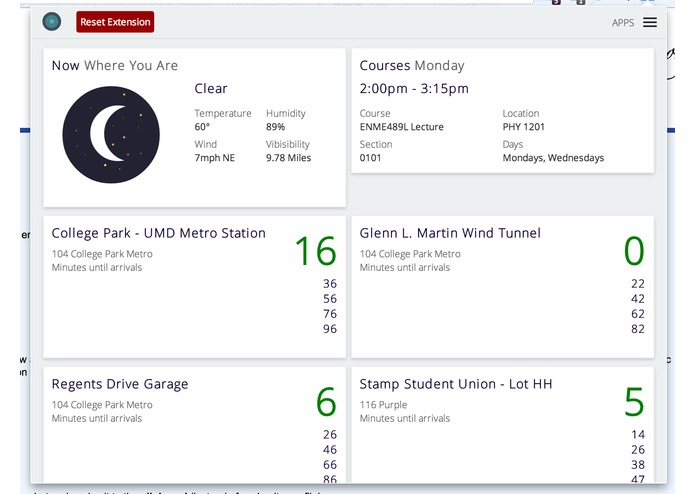Click the green 16 minutes arrival

pyautogui.click(x=316, y=251)
